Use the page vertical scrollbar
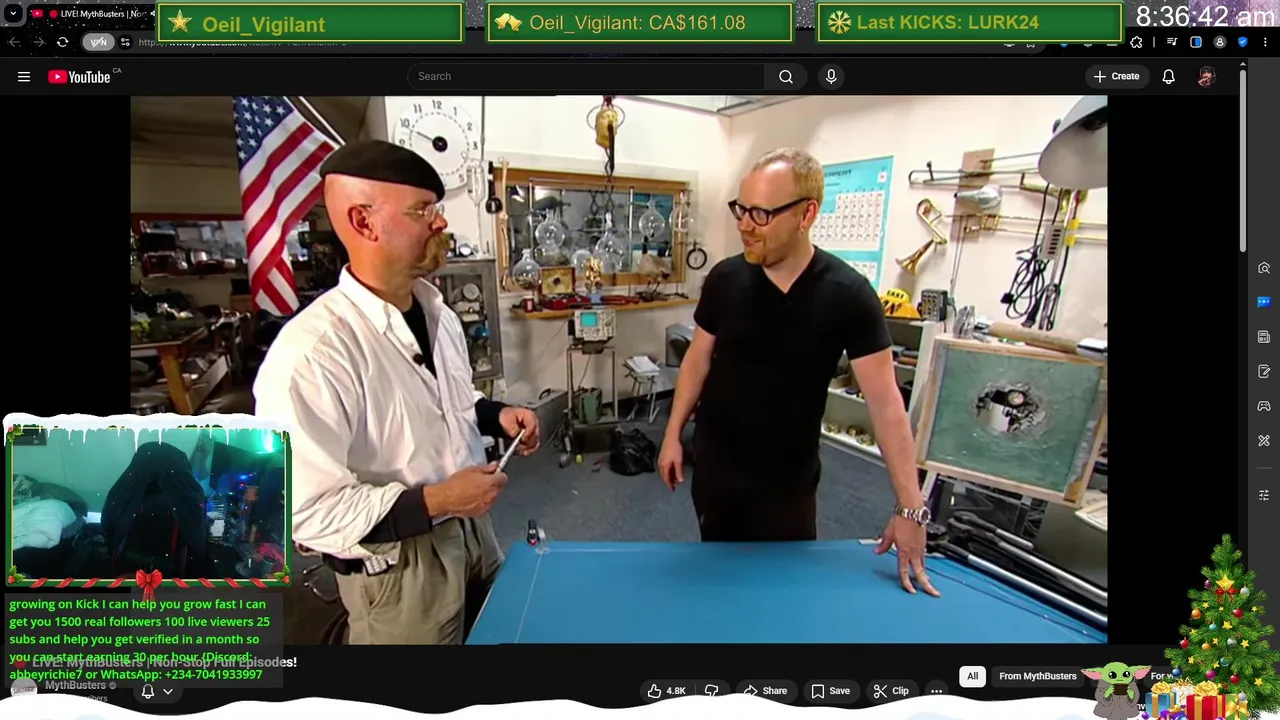The image size is (1280, 720). point(1243,160)
